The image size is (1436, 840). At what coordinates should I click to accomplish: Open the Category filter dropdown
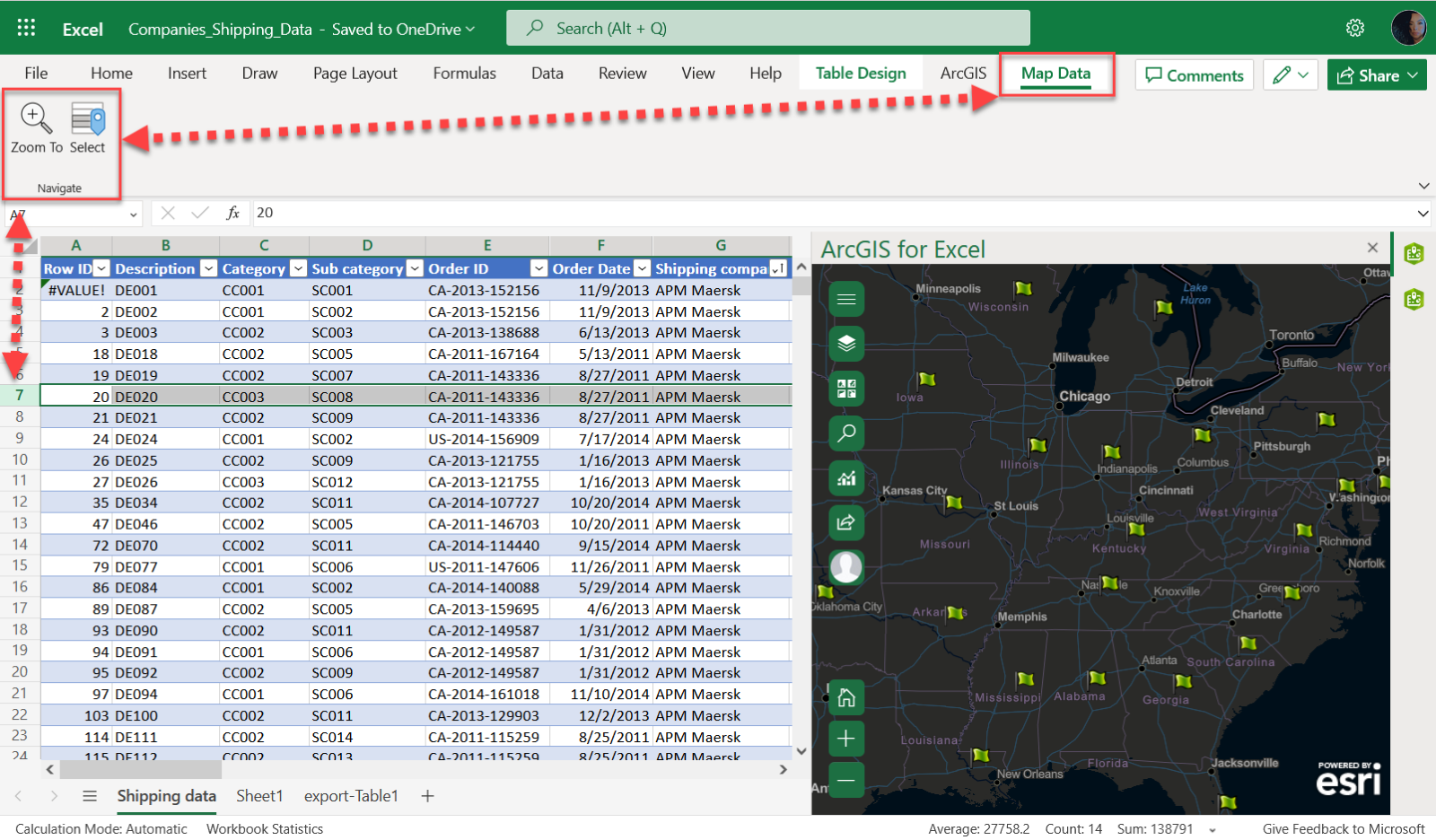298,268
